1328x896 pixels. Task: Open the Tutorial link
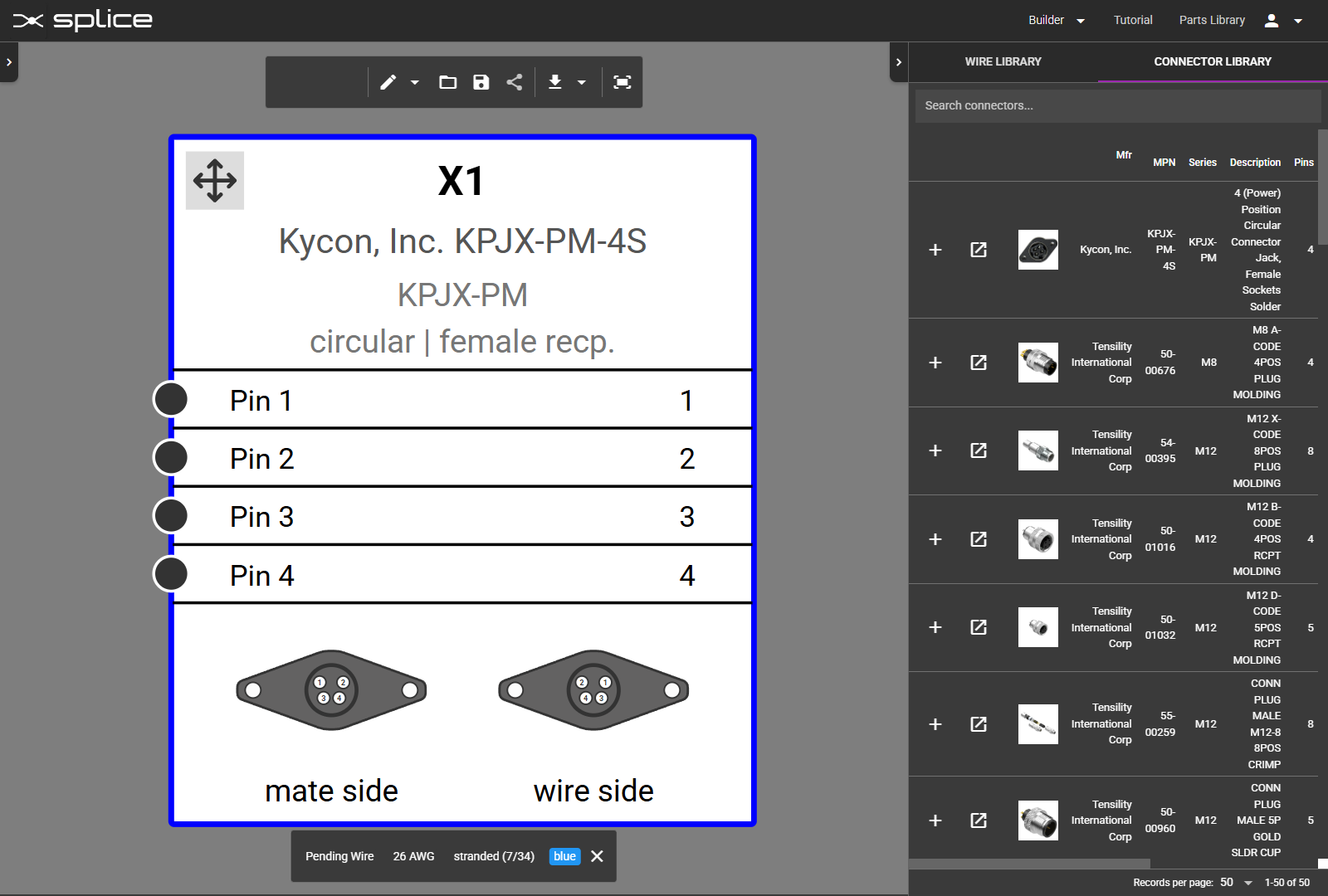(1133, 20)
